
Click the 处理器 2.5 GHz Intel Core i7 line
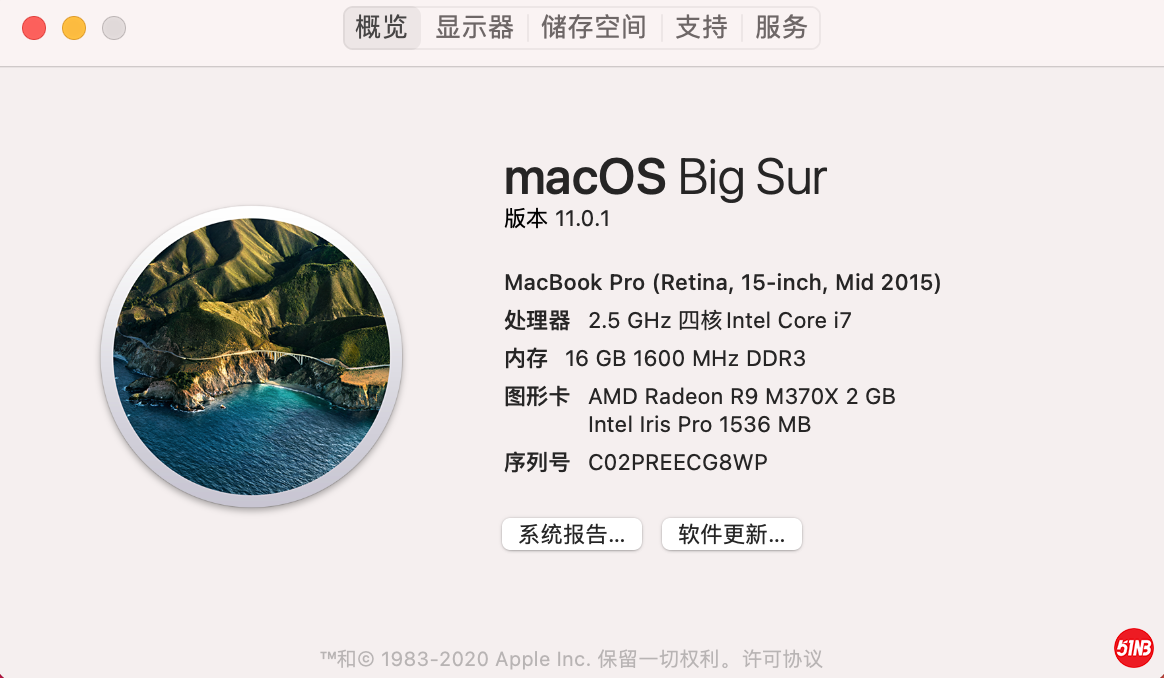point(677,321)
